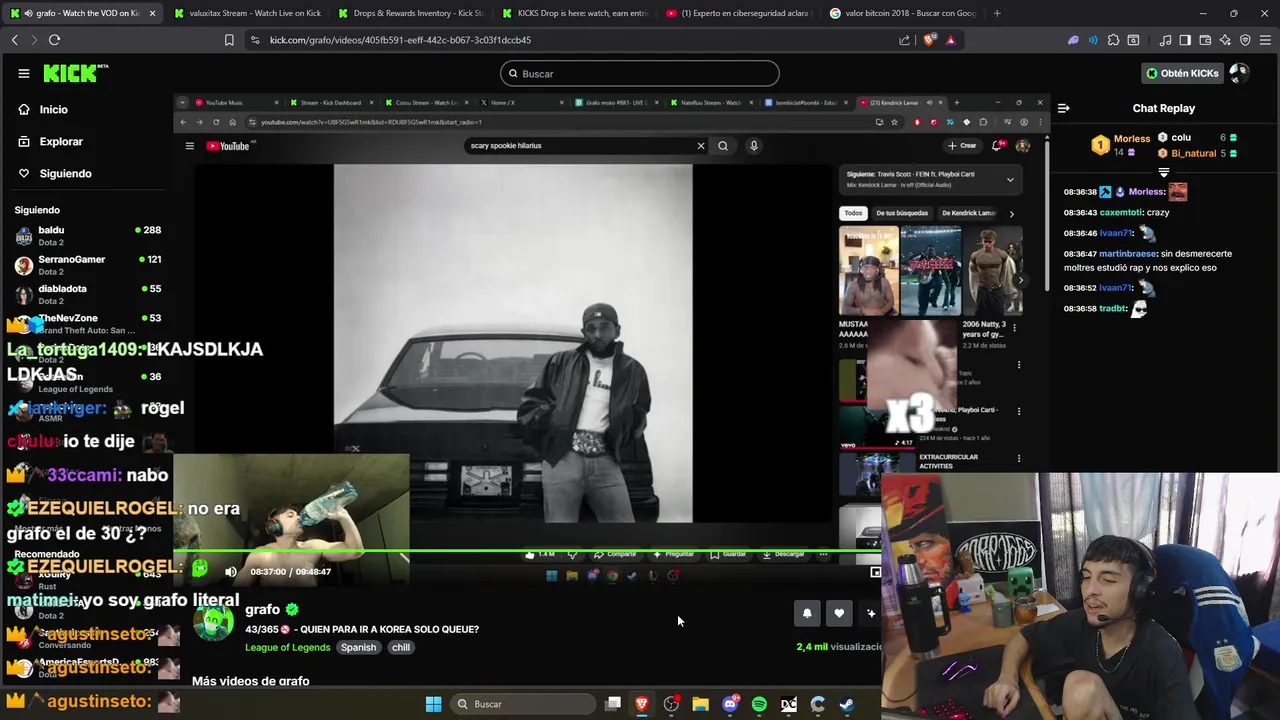Screen dimensions: 1280x720
Task: Show more YouTube filter chips arrow
Action: tap(1011, 213)
